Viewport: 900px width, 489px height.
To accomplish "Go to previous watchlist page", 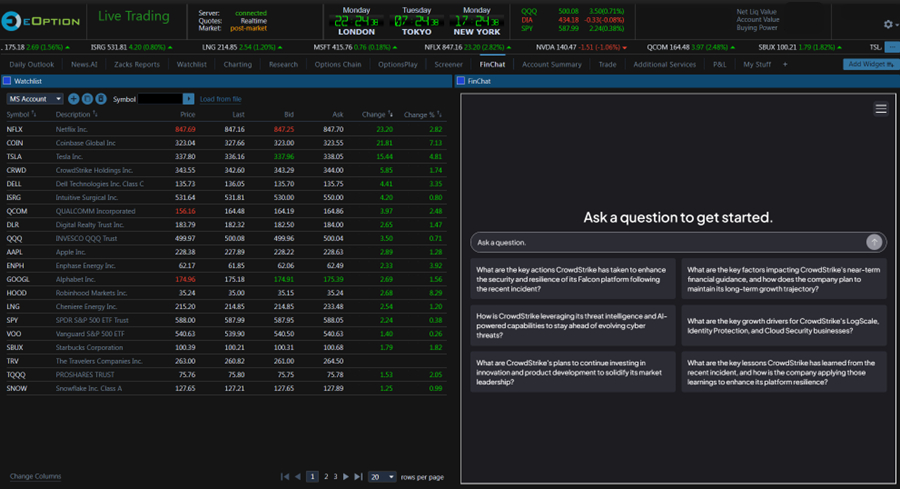I will pyautogui.click(x=297, y=476).
